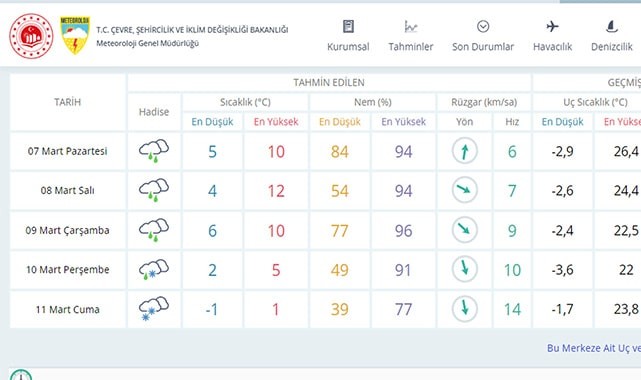
Task: Click the Meteoroloji shield logo
Action: (75, 35)
